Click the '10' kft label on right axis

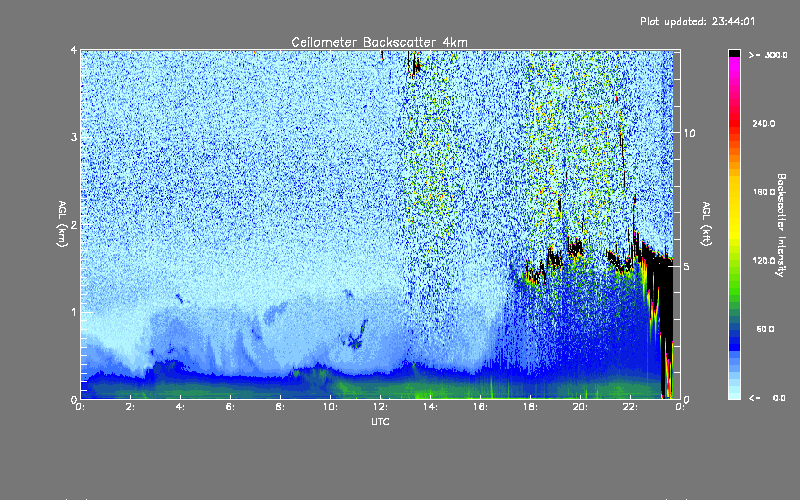click(689, 133)
